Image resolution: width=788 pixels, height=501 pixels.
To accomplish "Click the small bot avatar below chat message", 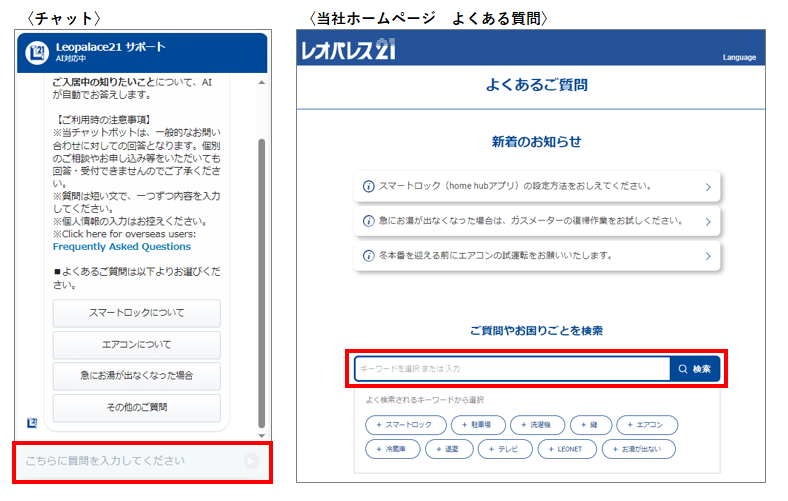I will (32, 423).
